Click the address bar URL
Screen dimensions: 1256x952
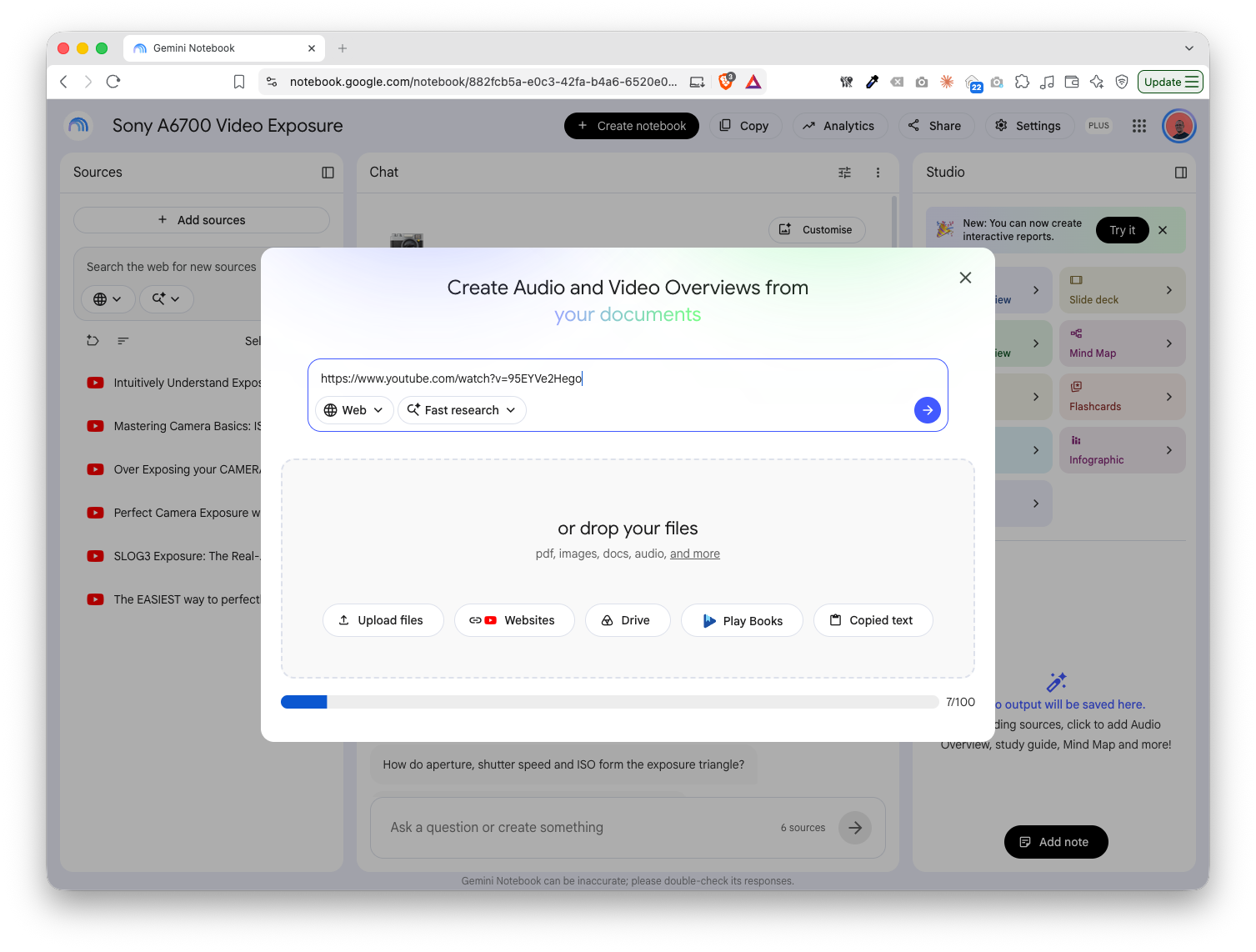click(x=483, y=82)
